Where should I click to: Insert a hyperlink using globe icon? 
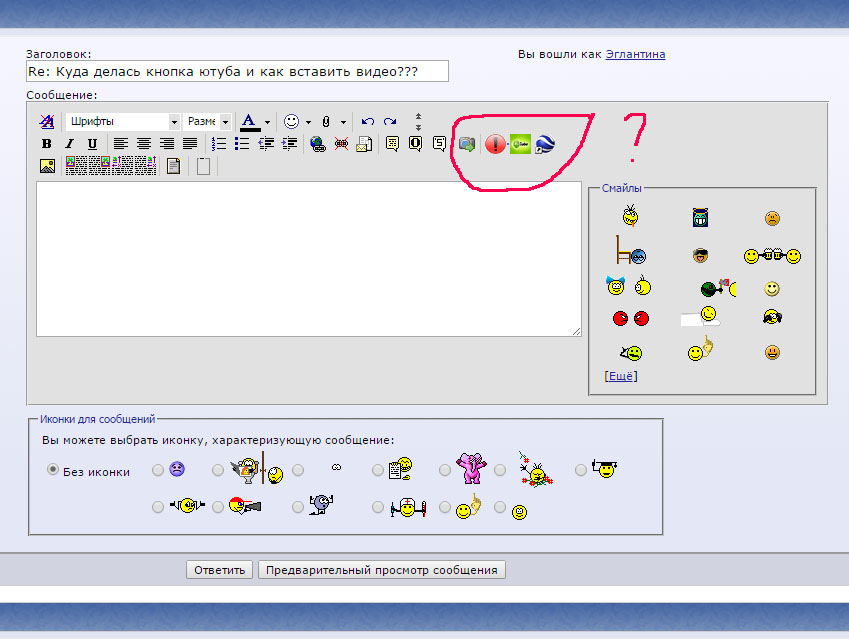(x=318, y=144)
